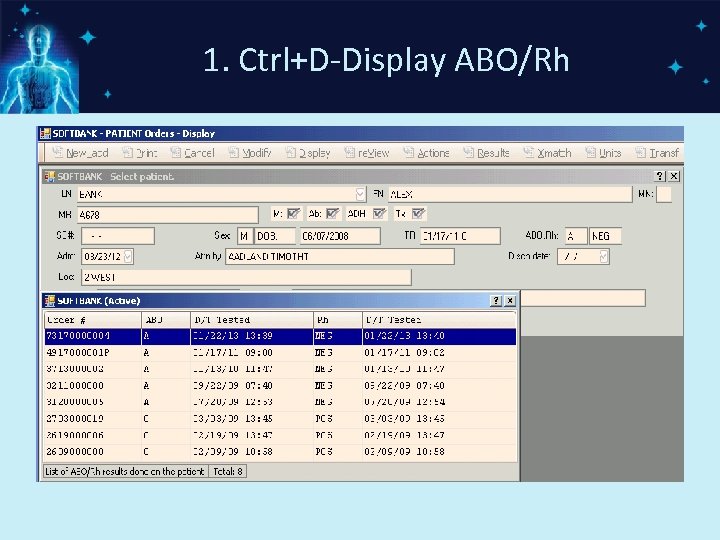Click the SS# field
This screenshot has width=720, height=540.
point(118,236)
